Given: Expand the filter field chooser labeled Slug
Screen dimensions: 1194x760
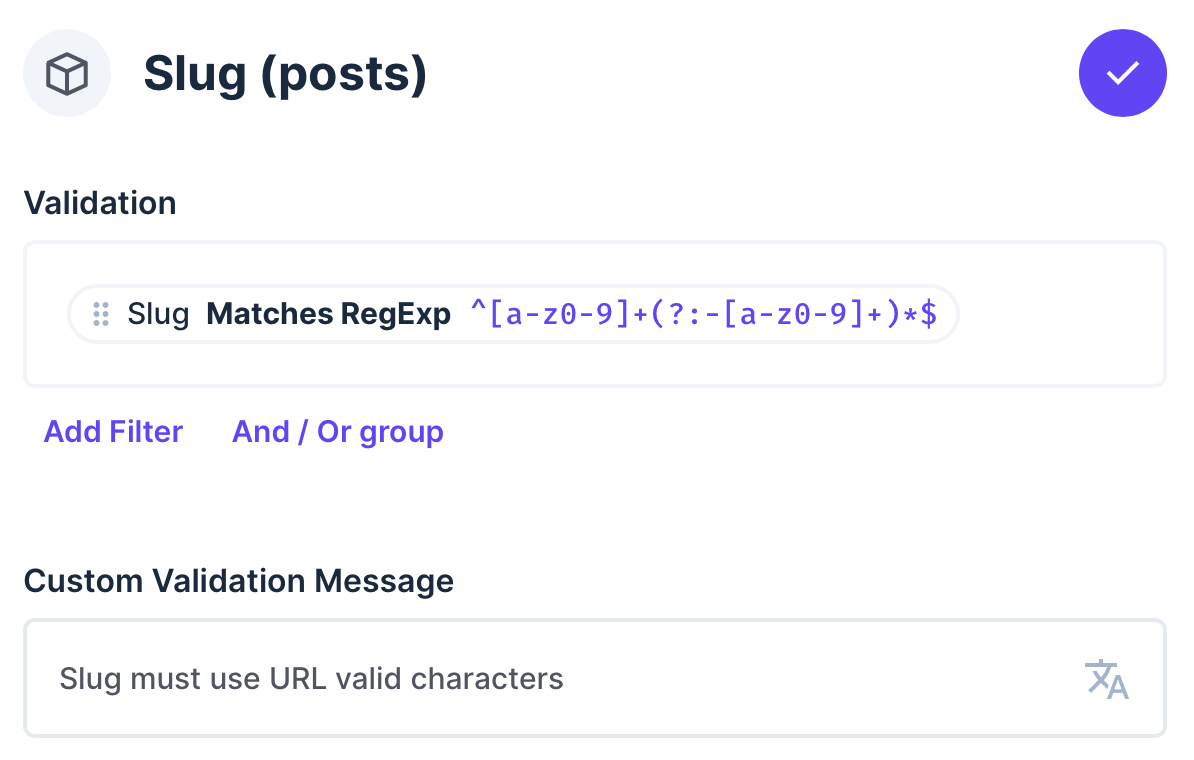Looking at the screenshot, I should [158, 314].
